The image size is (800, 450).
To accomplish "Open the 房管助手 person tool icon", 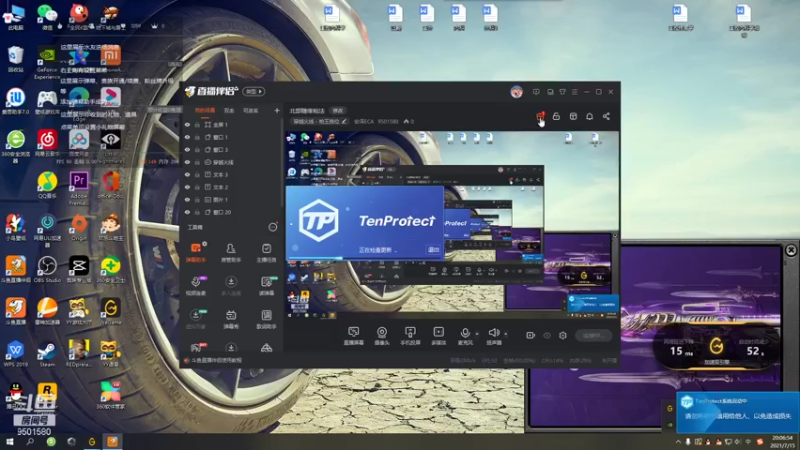I will click(231, 252).
